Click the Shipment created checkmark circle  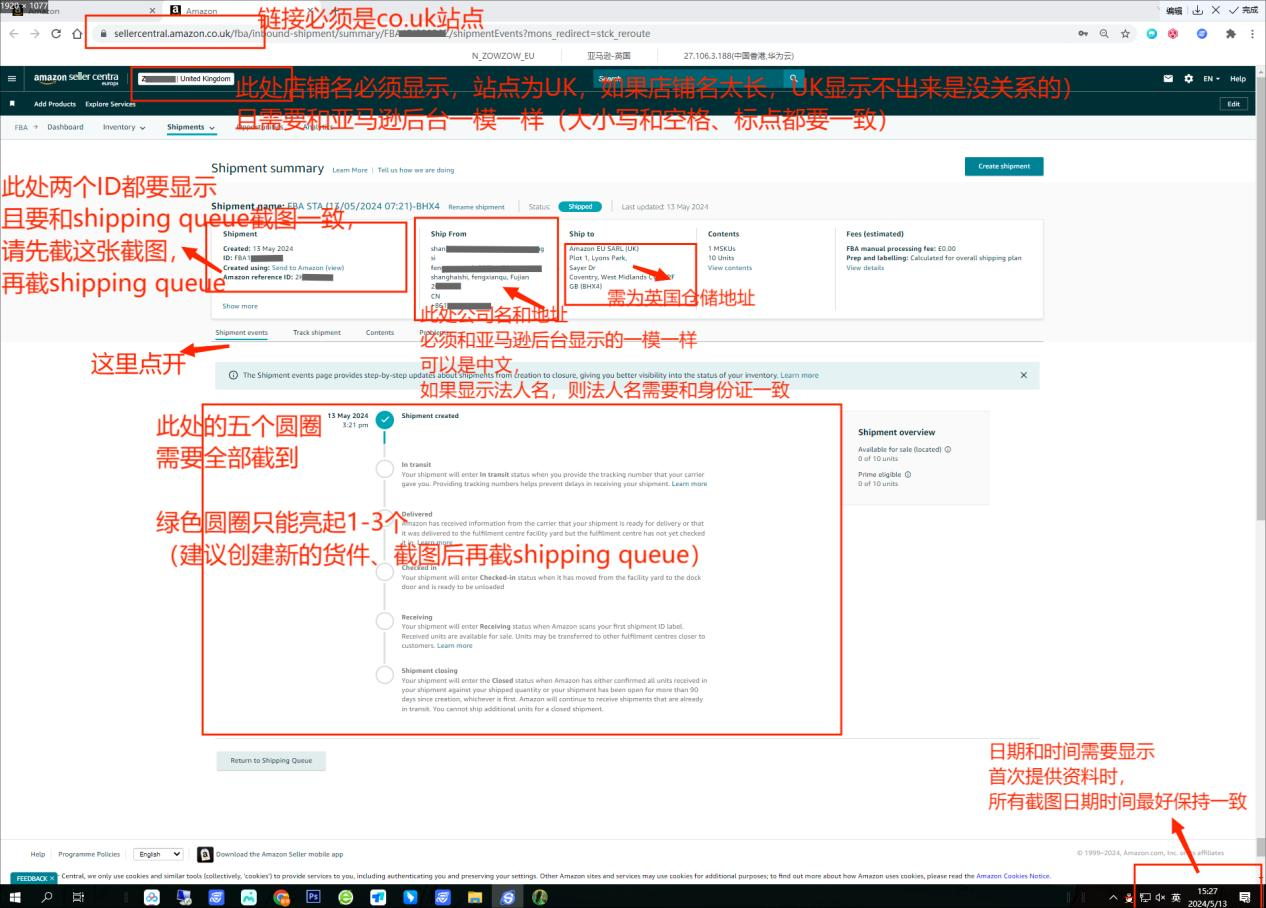pos(384,420)
